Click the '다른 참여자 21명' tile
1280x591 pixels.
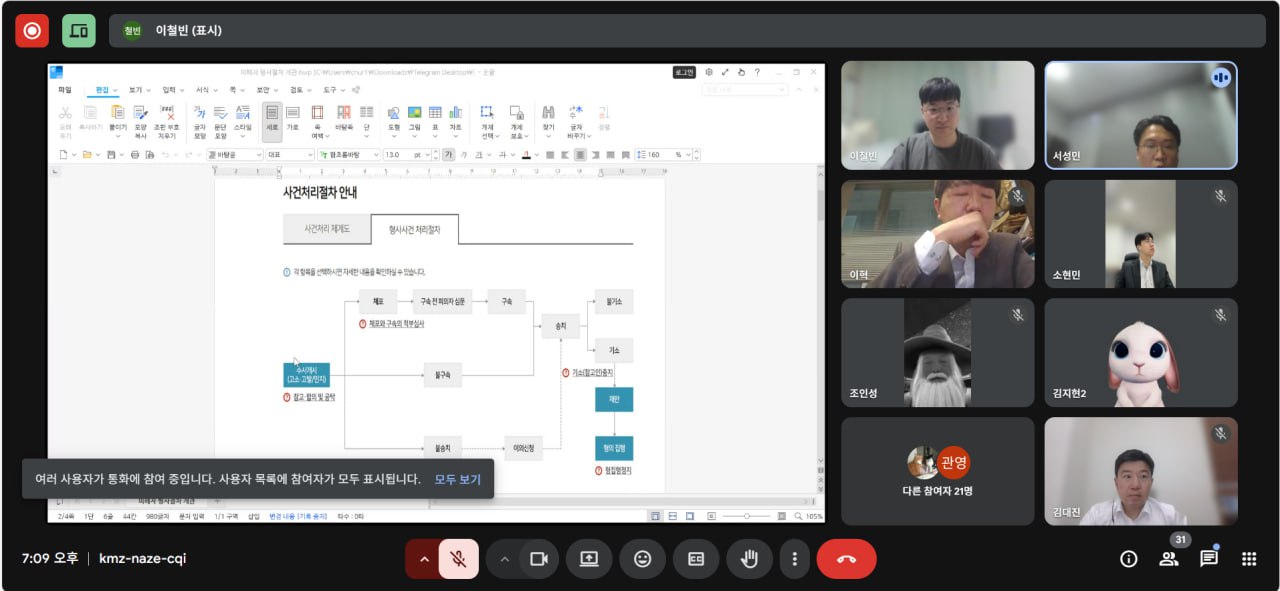pyautogui.click(x=938, y=471)
